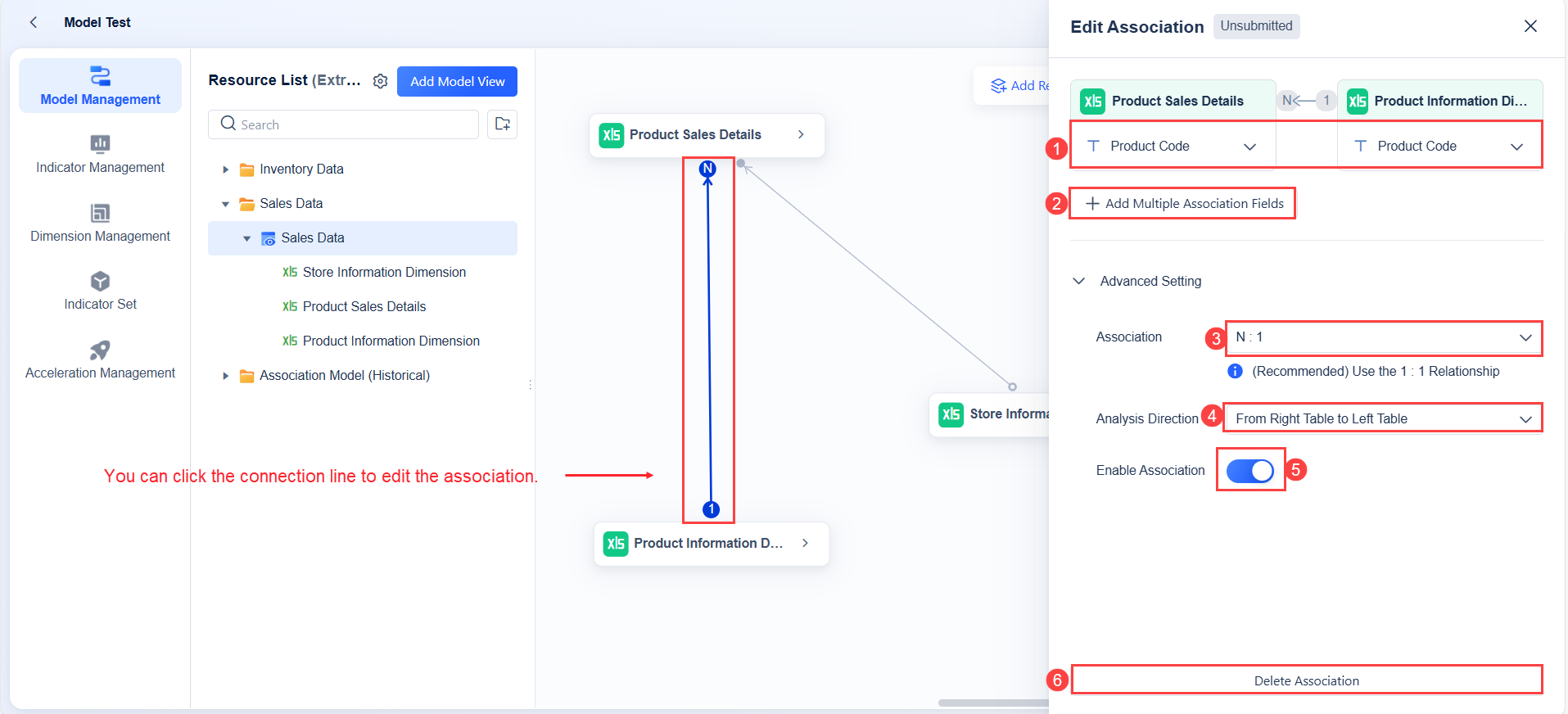Collapse the highlighted Sales Data view node
The height and width of the screenshot is (714, 1568).
246,238
